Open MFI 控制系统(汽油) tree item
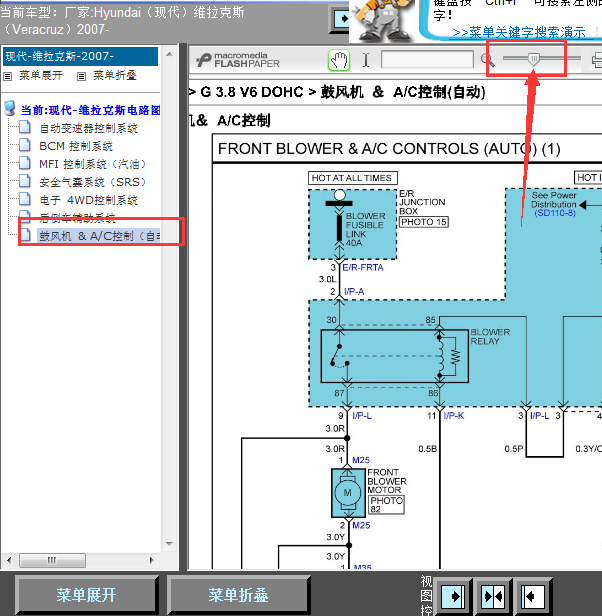 pos(93,164)
